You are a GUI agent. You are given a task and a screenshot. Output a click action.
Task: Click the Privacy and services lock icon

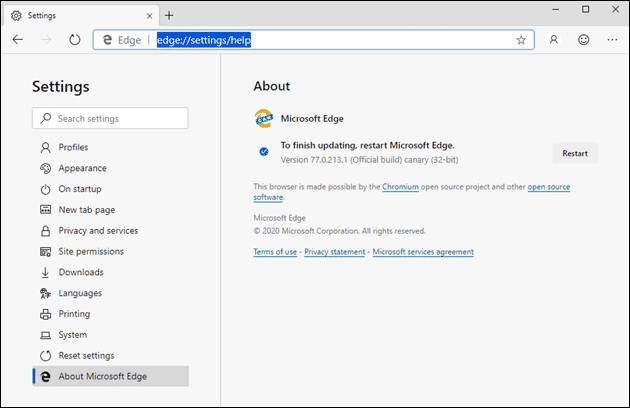point(45,231)
